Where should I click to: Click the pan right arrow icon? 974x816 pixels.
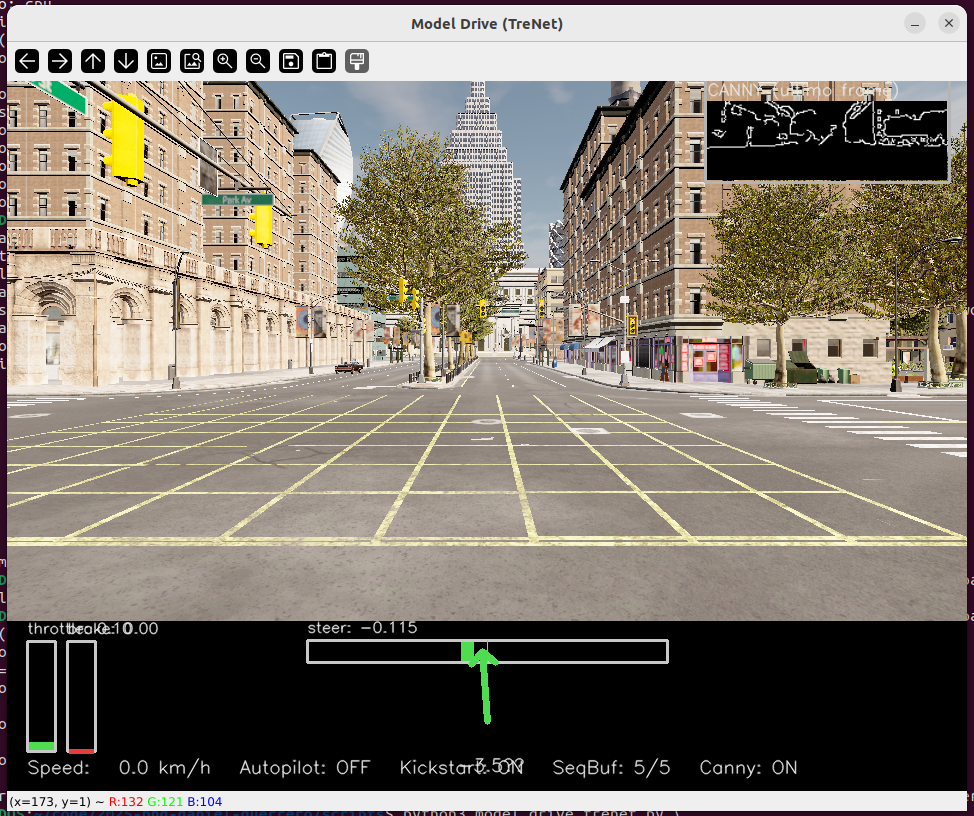60,61
